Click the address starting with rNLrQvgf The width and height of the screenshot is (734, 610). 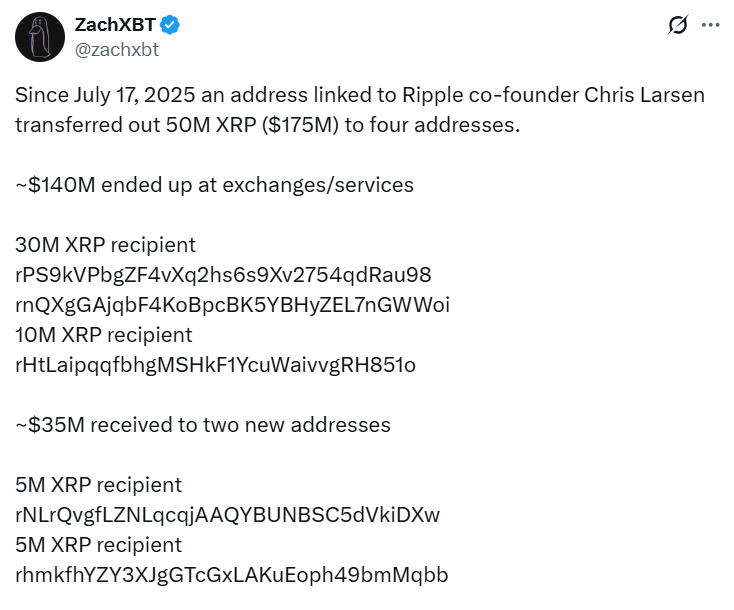coord(227,515)
